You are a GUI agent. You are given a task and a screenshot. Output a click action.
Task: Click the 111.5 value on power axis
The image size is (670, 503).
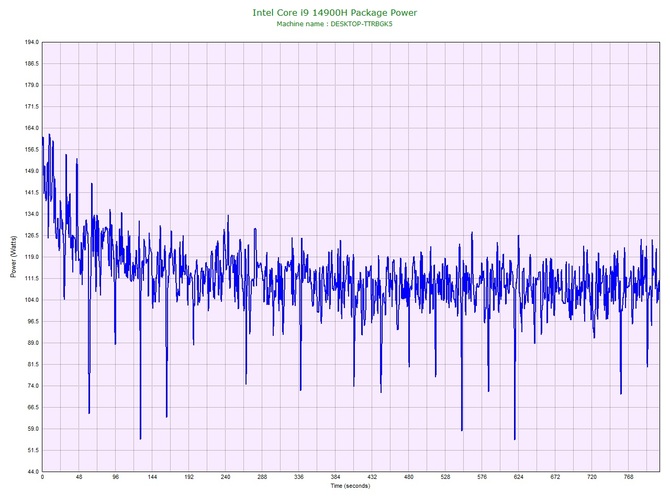(32, 279)
